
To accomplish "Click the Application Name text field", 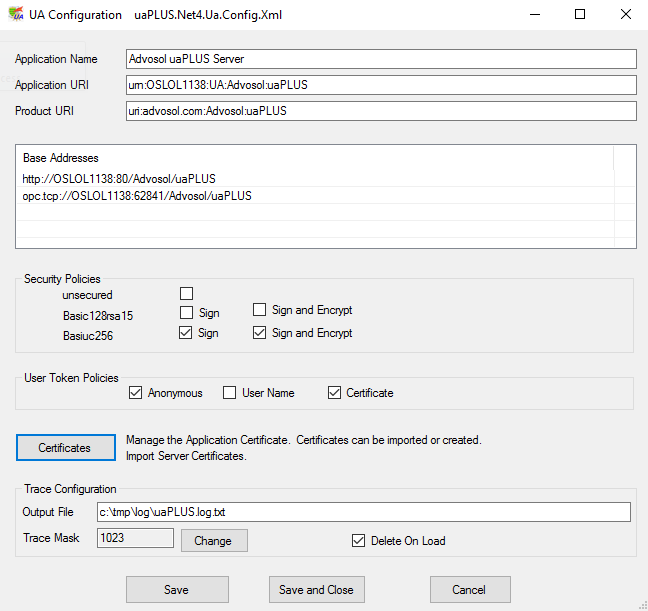I will (380, 60).
